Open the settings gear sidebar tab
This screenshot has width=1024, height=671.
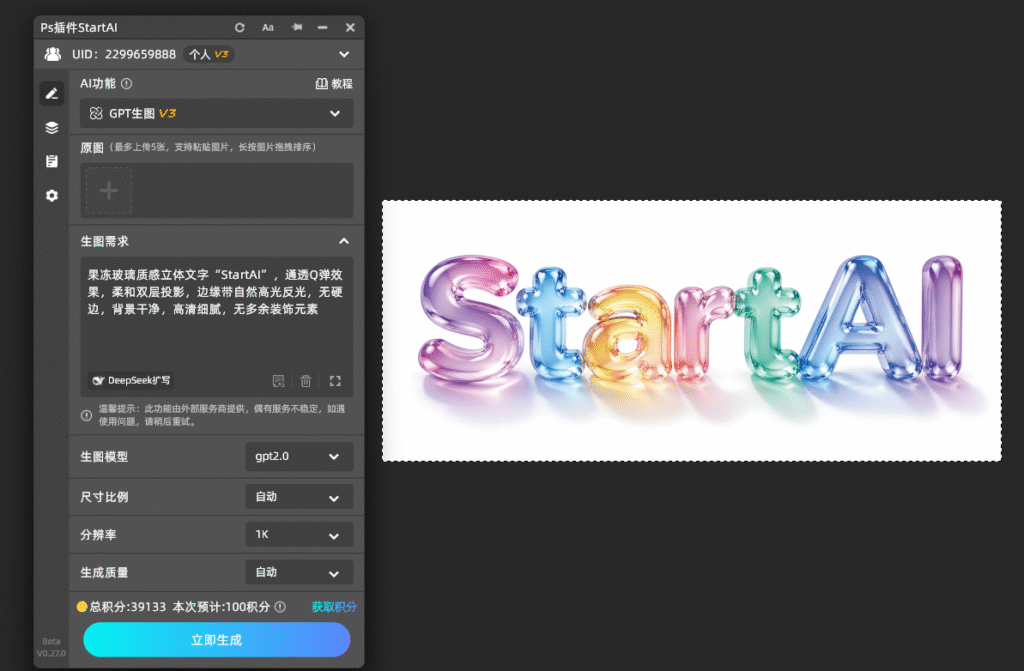click(x=52, y=195)
